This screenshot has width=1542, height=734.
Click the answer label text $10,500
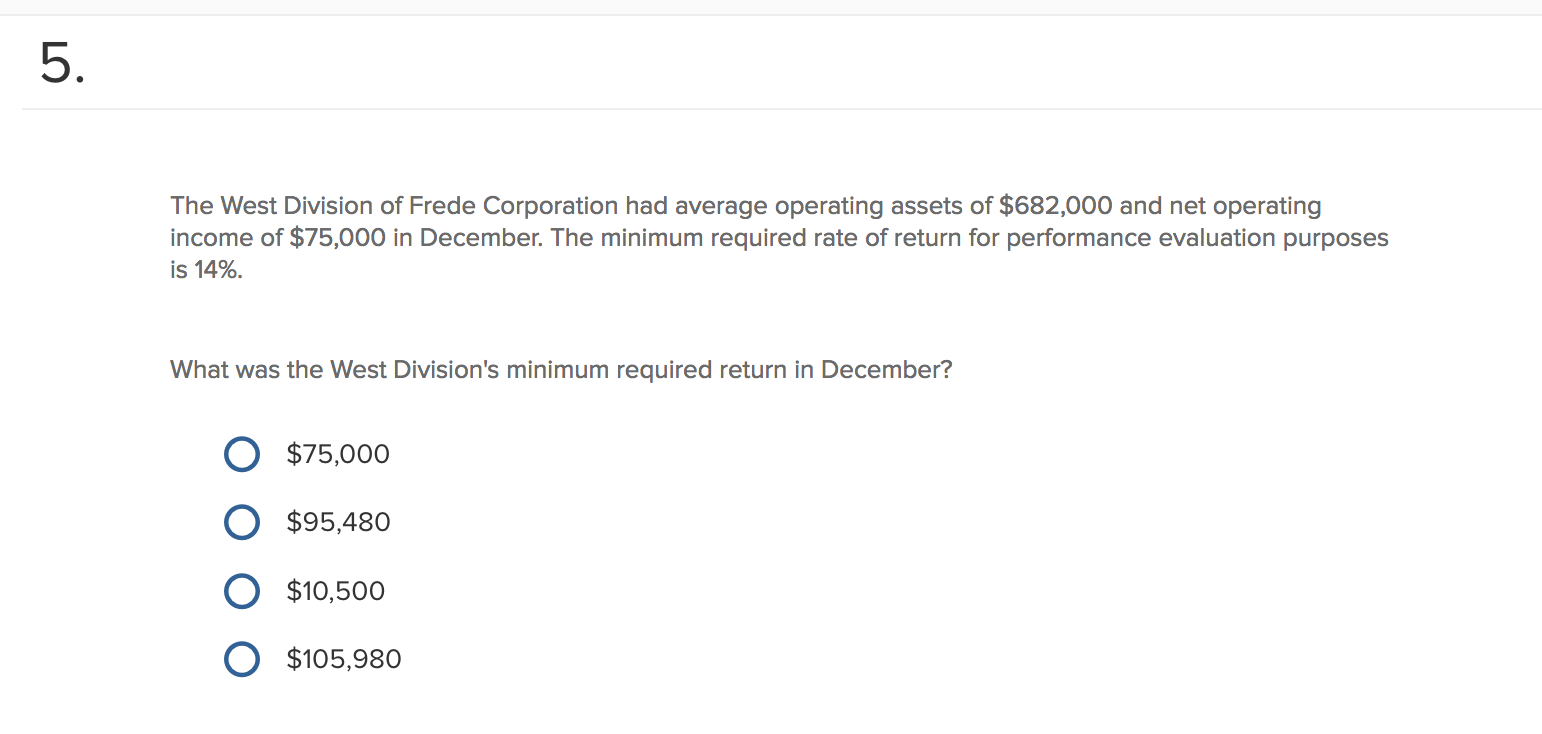pos(335,591)
